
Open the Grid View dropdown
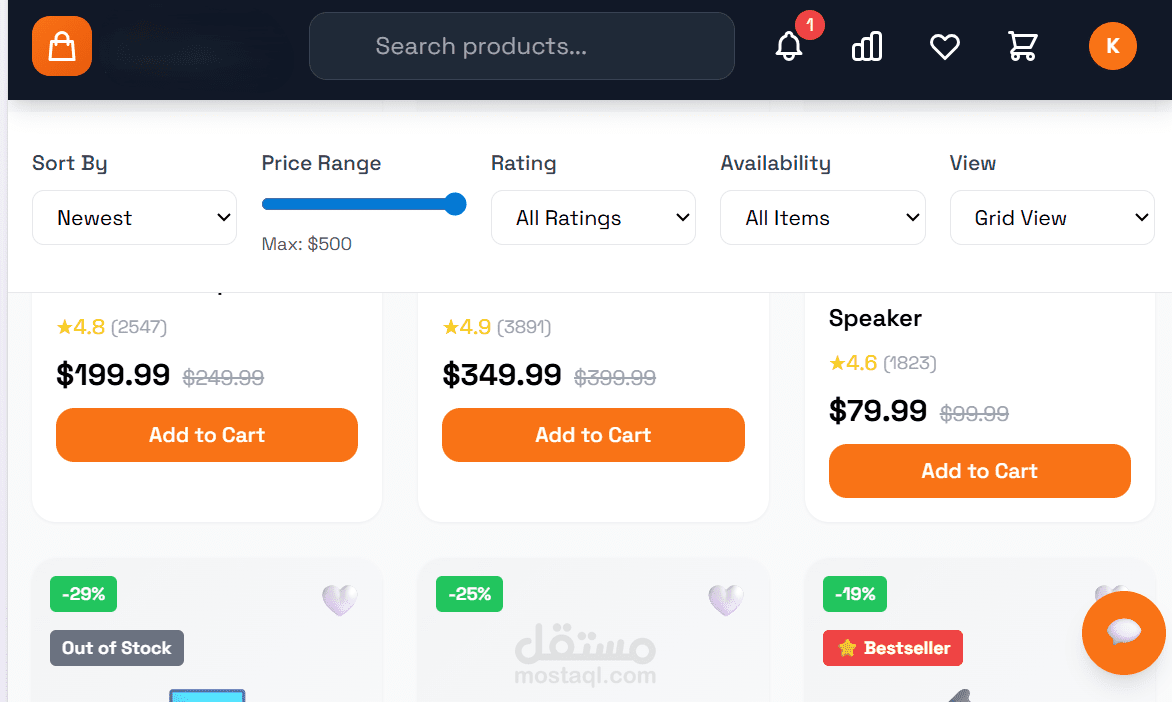tap(1051, 218)
